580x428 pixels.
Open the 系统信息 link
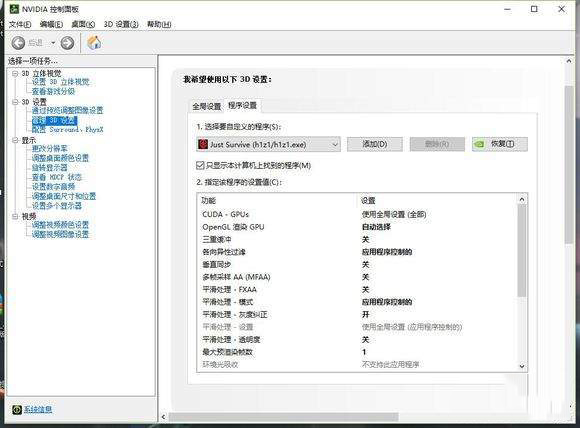38,410
